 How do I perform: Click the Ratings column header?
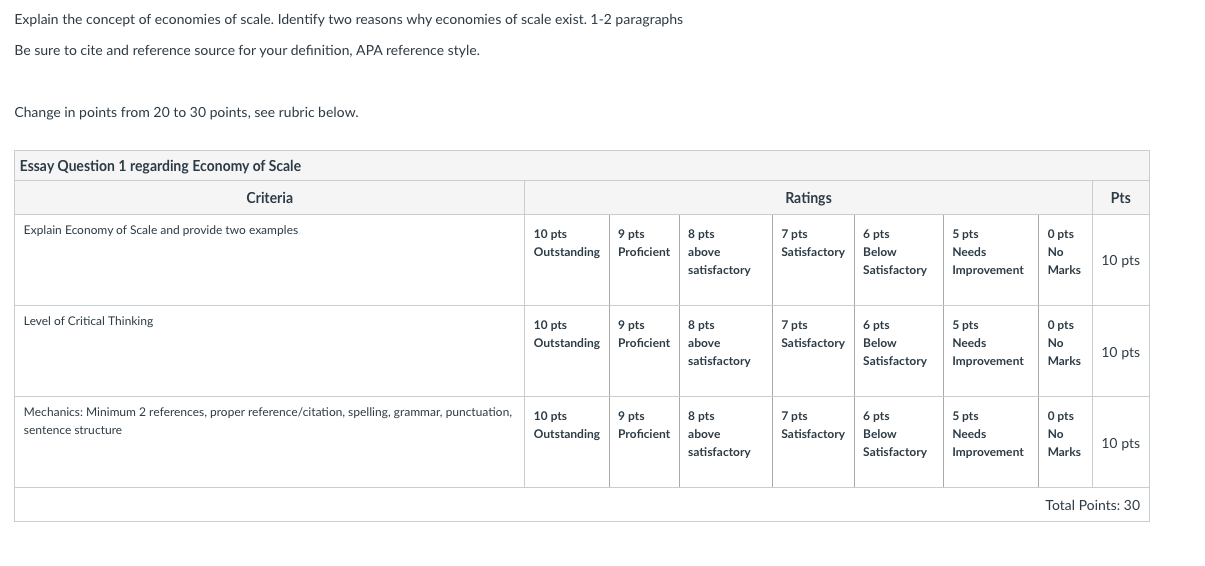coord(808,198)
